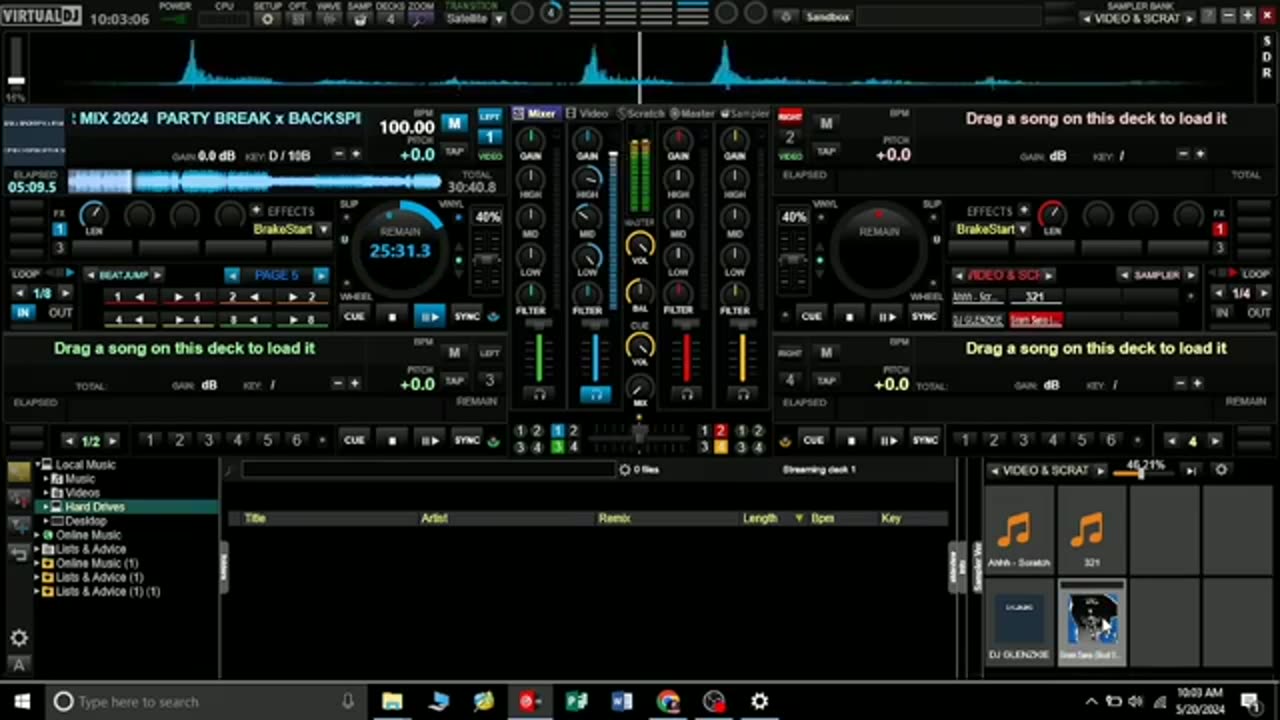Click the EFFECTS plus icon on deck 1
Image resolution: width=1280 pixels, height=720 pixels.
(256, 211)
